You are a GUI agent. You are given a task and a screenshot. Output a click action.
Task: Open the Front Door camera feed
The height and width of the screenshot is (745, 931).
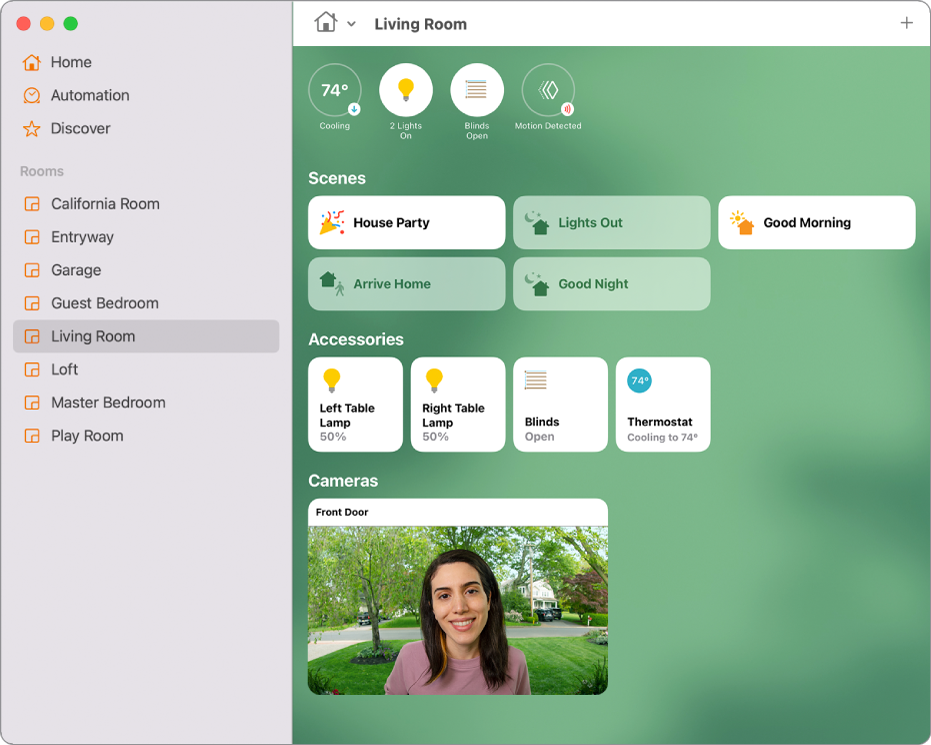(x=458, y=610)
